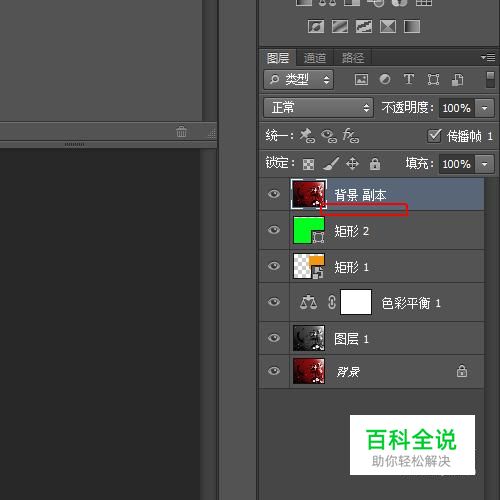The height and width of the screenshot is (500, 500).
Task: Select the 背景 副本 layer thumbnail
Action: coord(309,194)
